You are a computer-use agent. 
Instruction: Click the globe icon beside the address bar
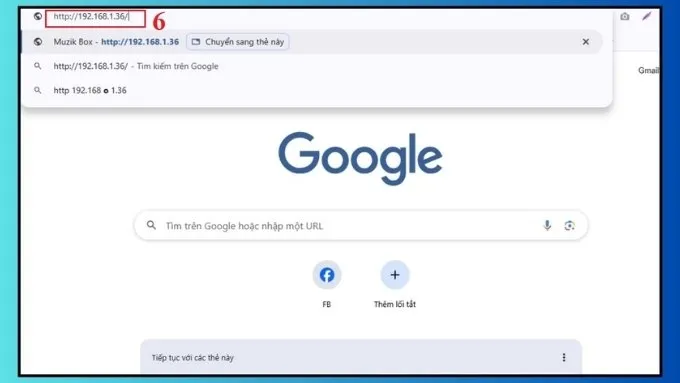click(38, 16)
